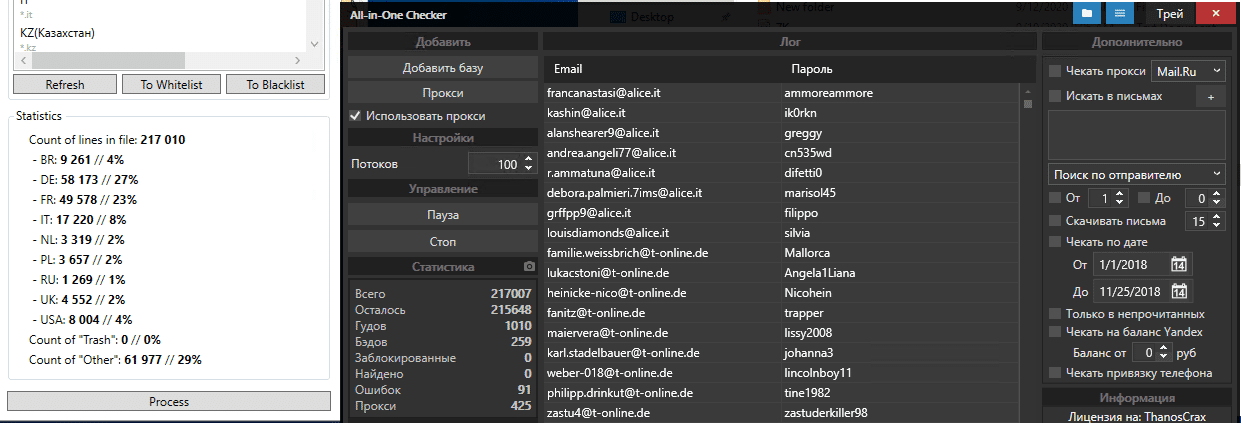Click the Пауза button
Screen dimensions: 1241x423
443,215
